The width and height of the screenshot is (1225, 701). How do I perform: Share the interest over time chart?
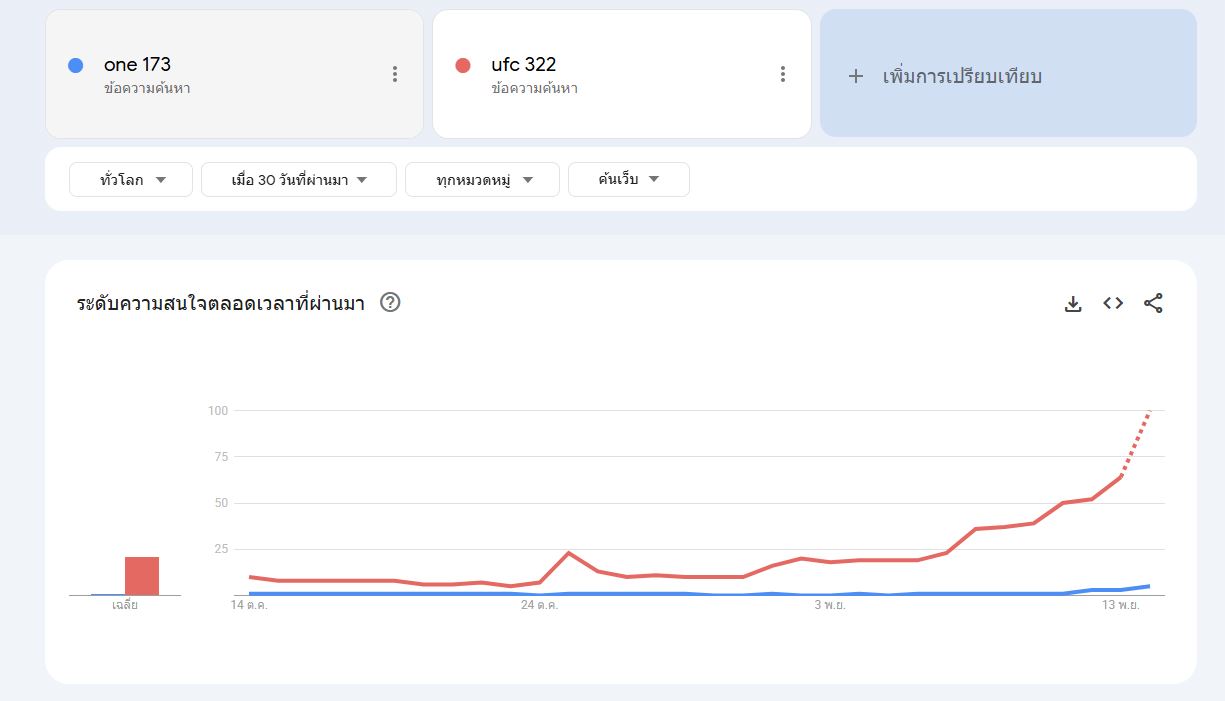pos(1153,304)
